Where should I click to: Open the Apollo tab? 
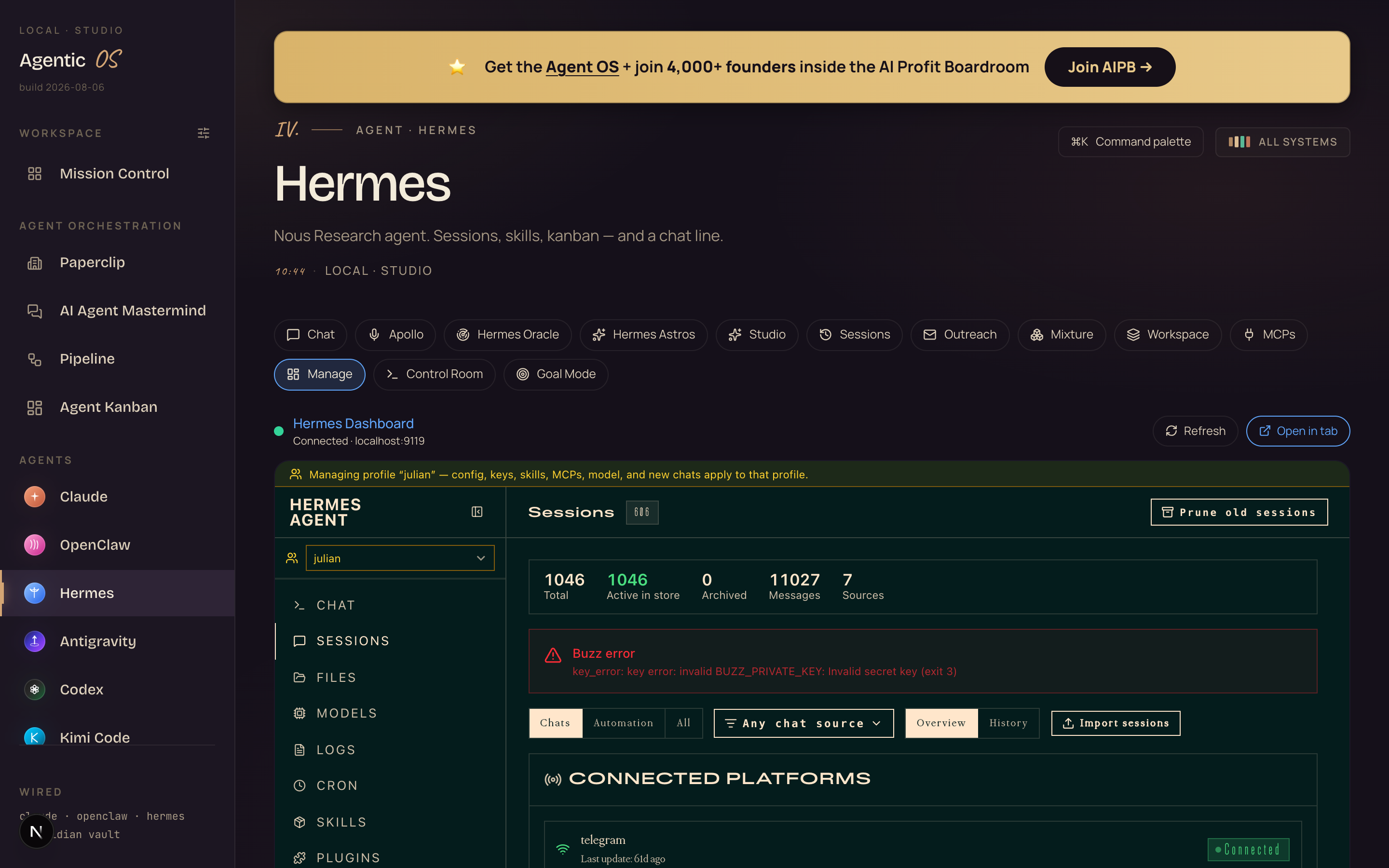tap(395, 335)
